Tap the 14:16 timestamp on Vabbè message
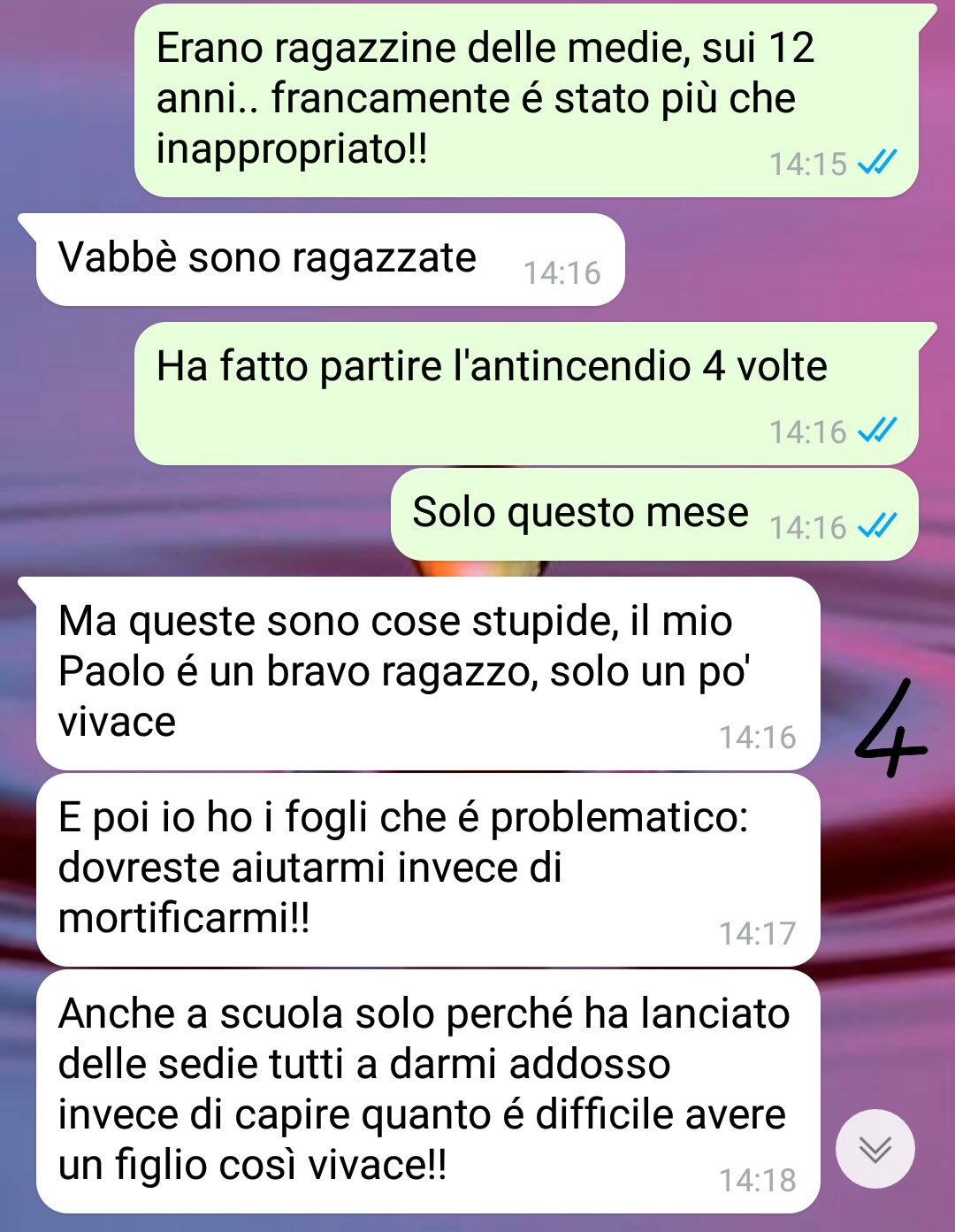 tap(562, 273)
